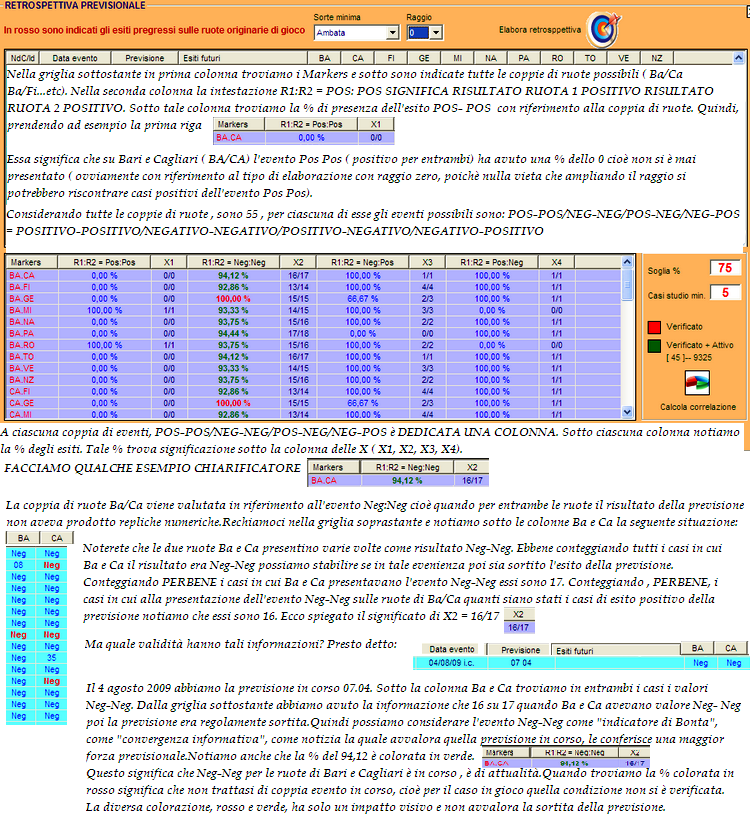Click the X4 column header
This screenshot has width=750, height=840.
557,262
